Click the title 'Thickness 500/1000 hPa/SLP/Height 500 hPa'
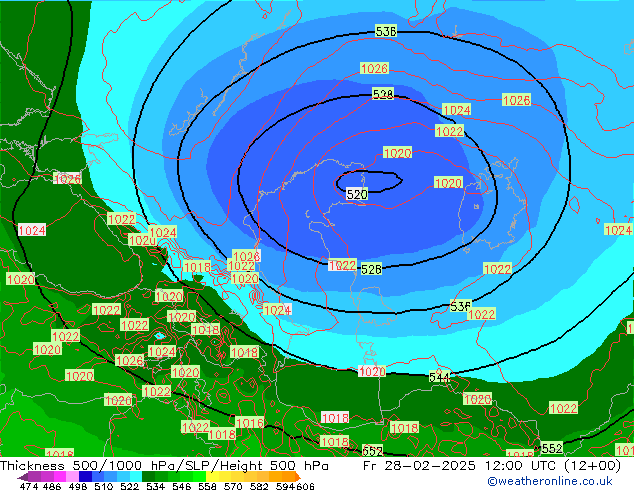 click(x=164, y=465)
